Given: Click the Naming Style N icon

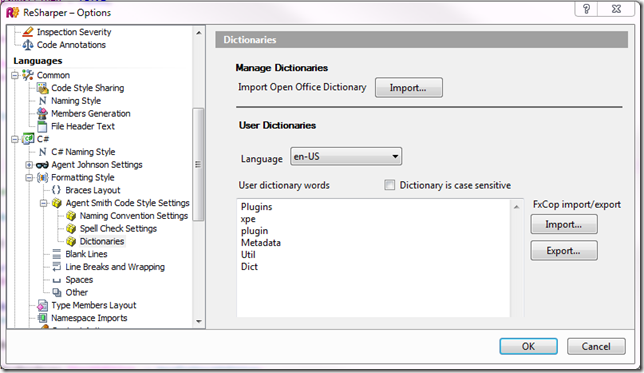Looking at the screenshot, I should tap(42, 101).
